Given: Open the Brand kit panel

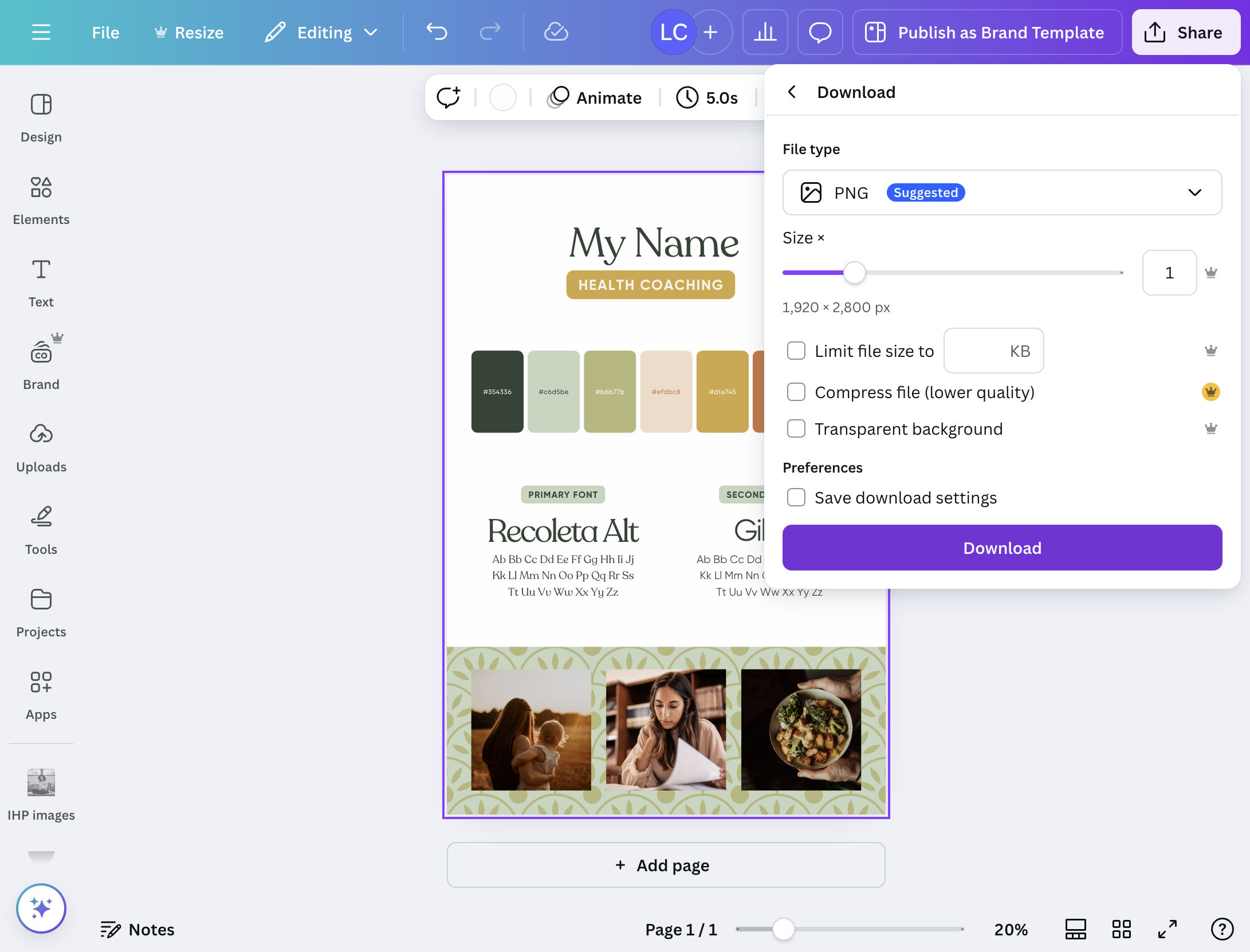Looking at the screenshot, I should click(41, 366).
